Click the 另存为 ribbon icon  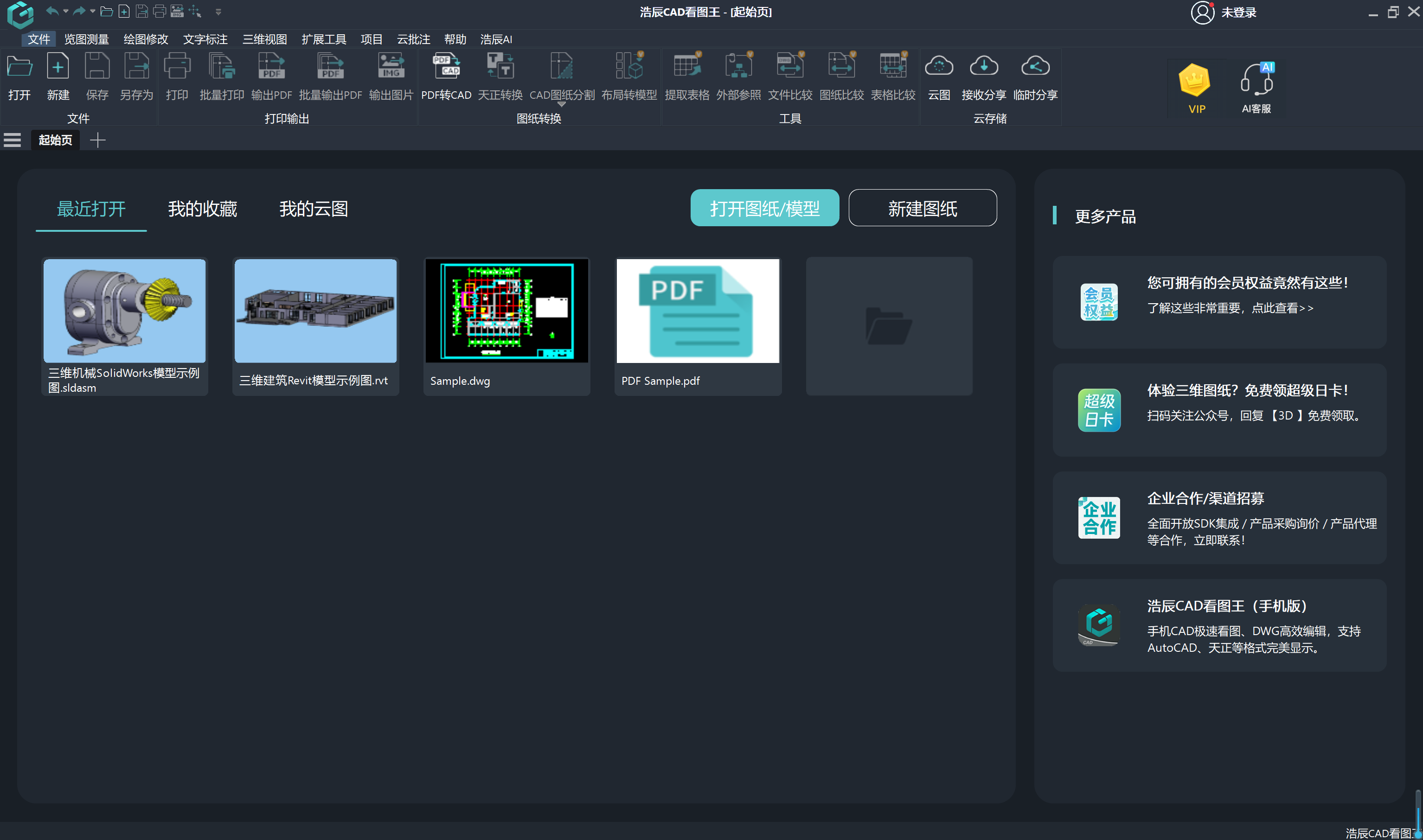136,76
